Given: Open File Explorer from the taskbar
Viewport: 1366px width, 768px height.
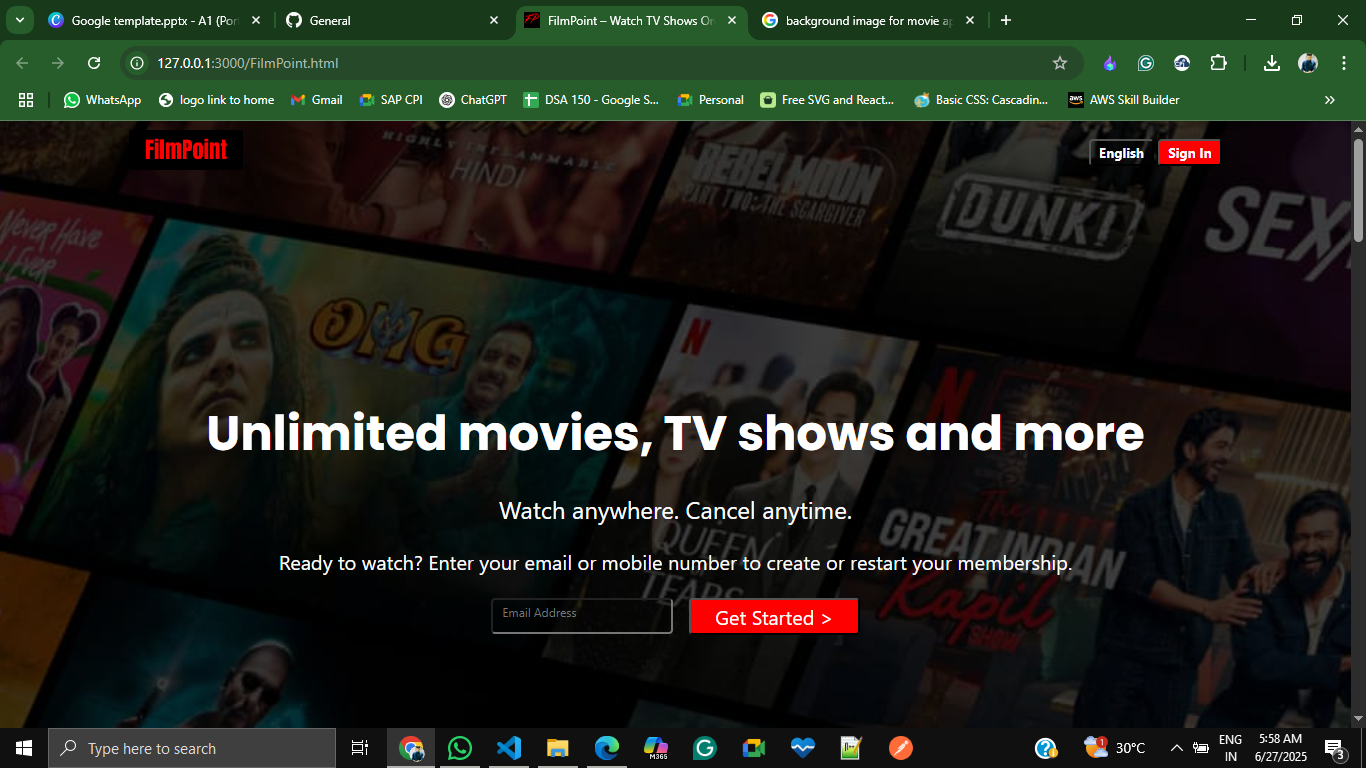Looking at the screenshot, I should tap(557, 747).
